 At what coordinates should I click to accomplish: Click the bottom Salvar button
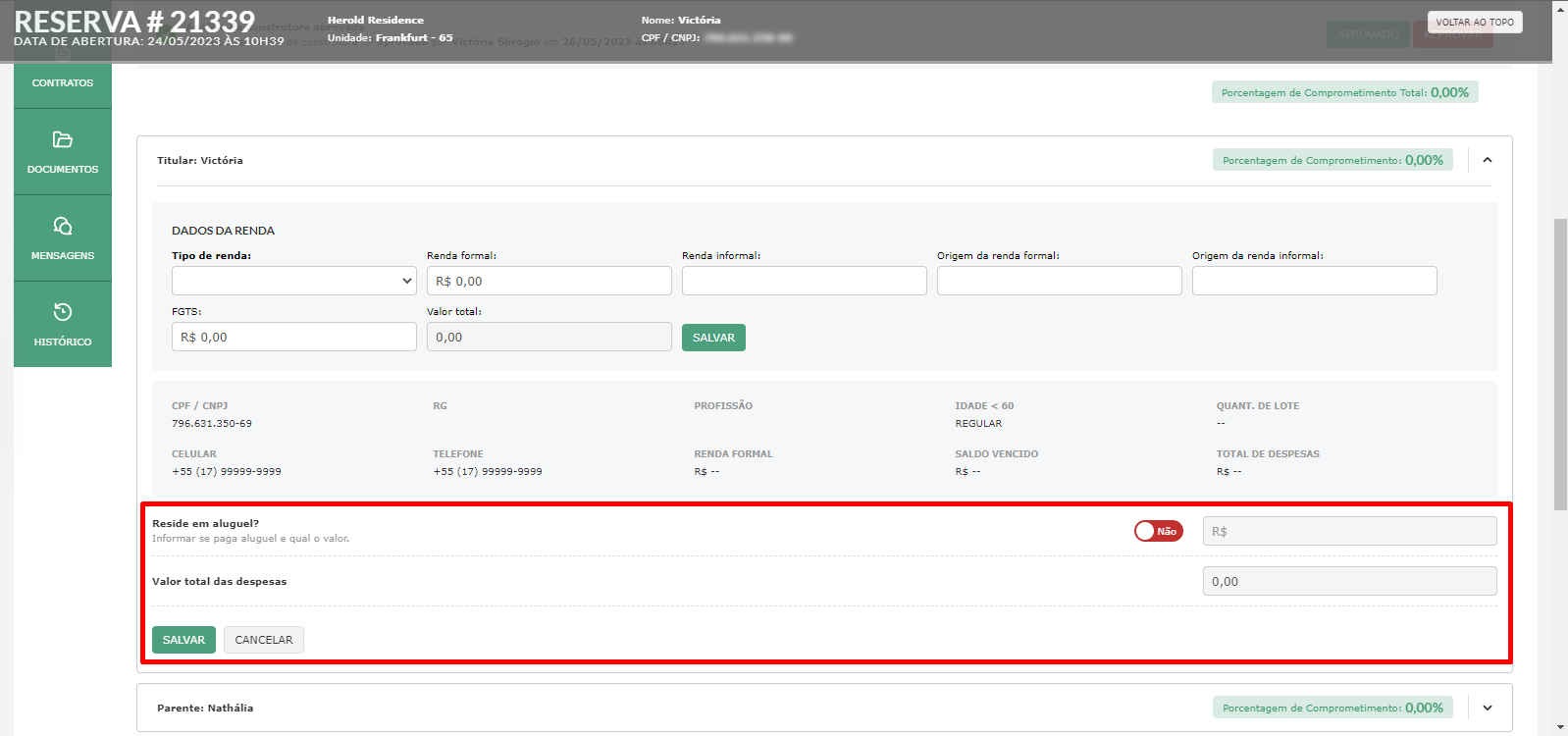183,640
